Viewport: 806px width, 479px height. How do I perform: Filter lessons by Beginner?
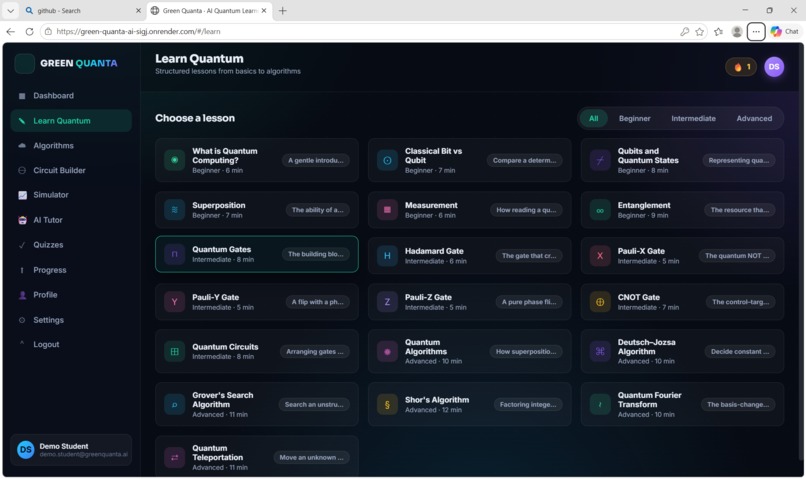634,118
